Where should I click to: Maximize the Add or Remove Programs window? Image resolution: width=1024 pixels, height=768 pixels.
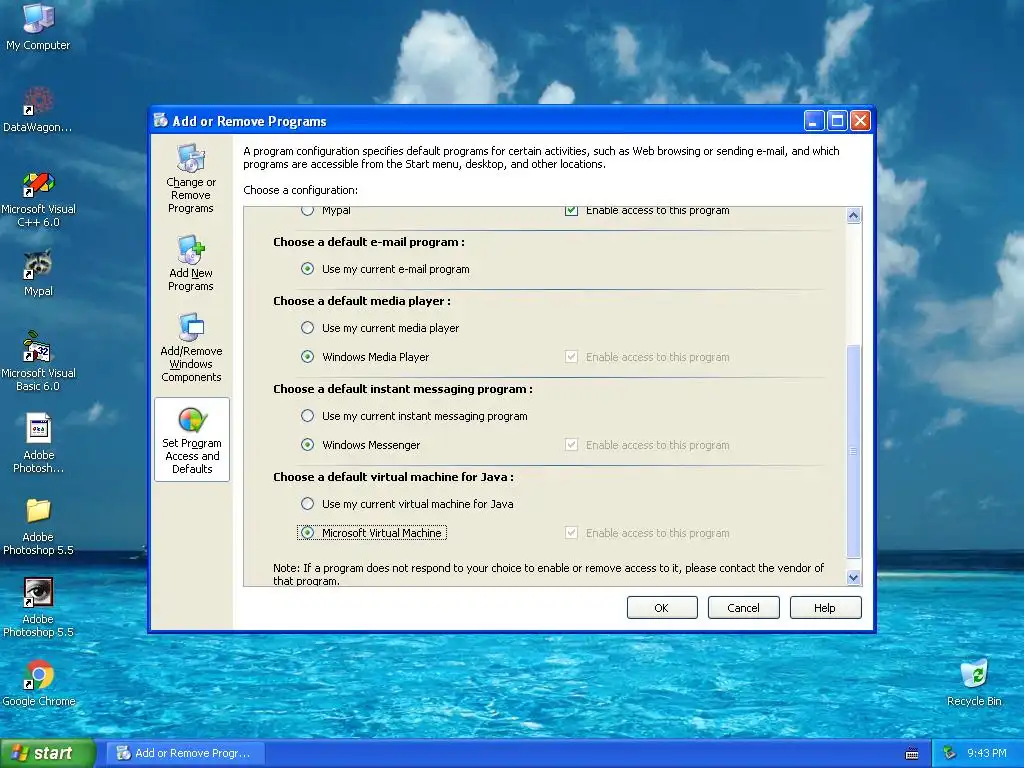(x=837, y=121)
